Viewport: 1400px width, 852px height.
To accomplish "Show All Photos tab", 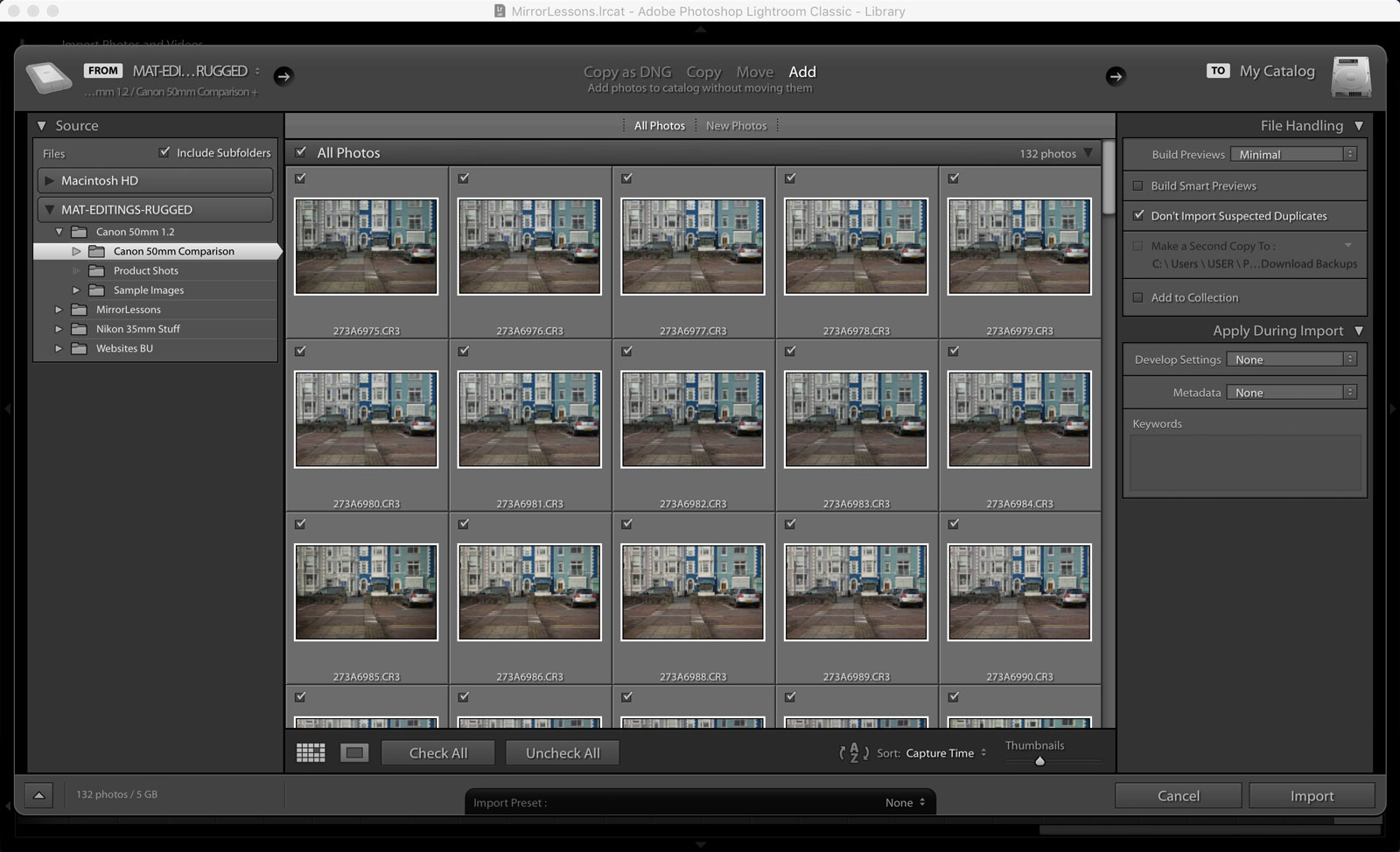I will 660,126.
